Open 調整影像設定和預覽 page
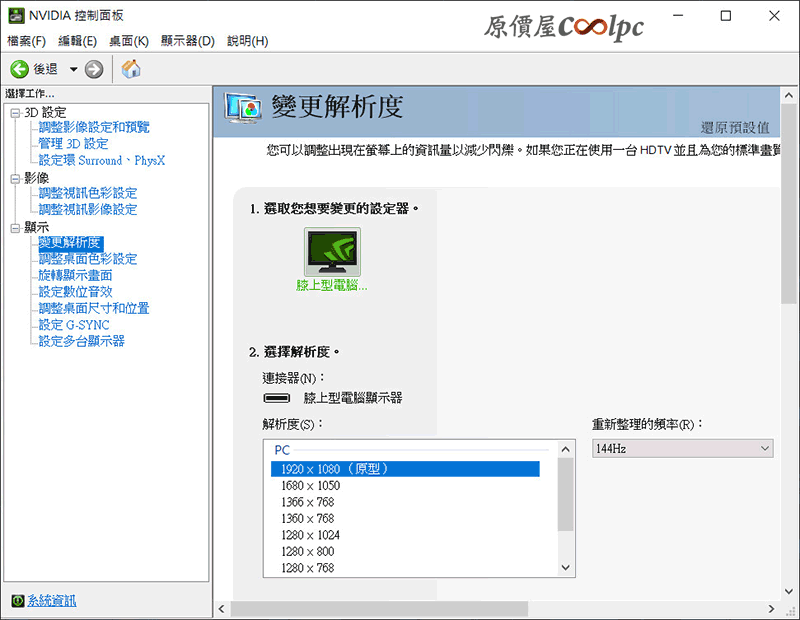The height and width of the screenshot is (620, 800). (x=94, y=127)
